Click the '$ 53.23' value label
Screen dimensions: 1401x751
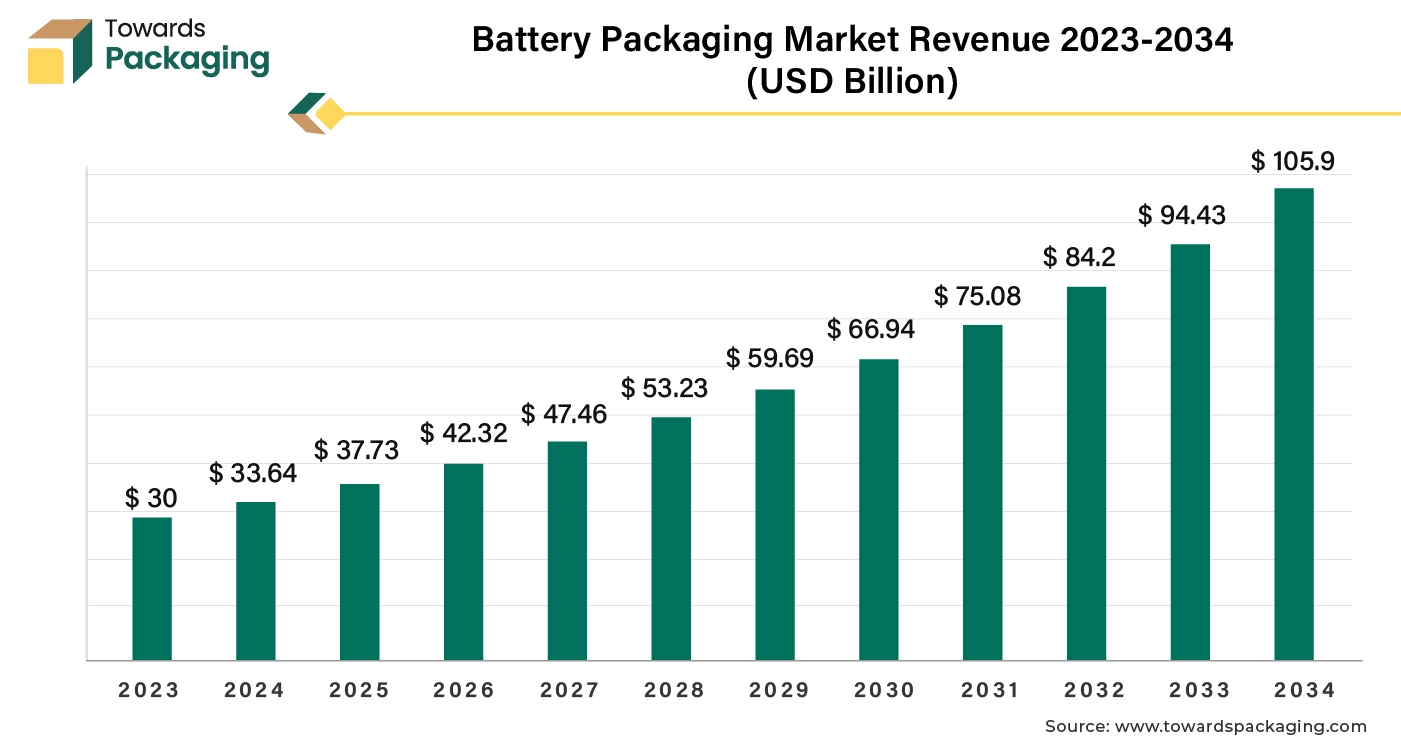point(665,388)
